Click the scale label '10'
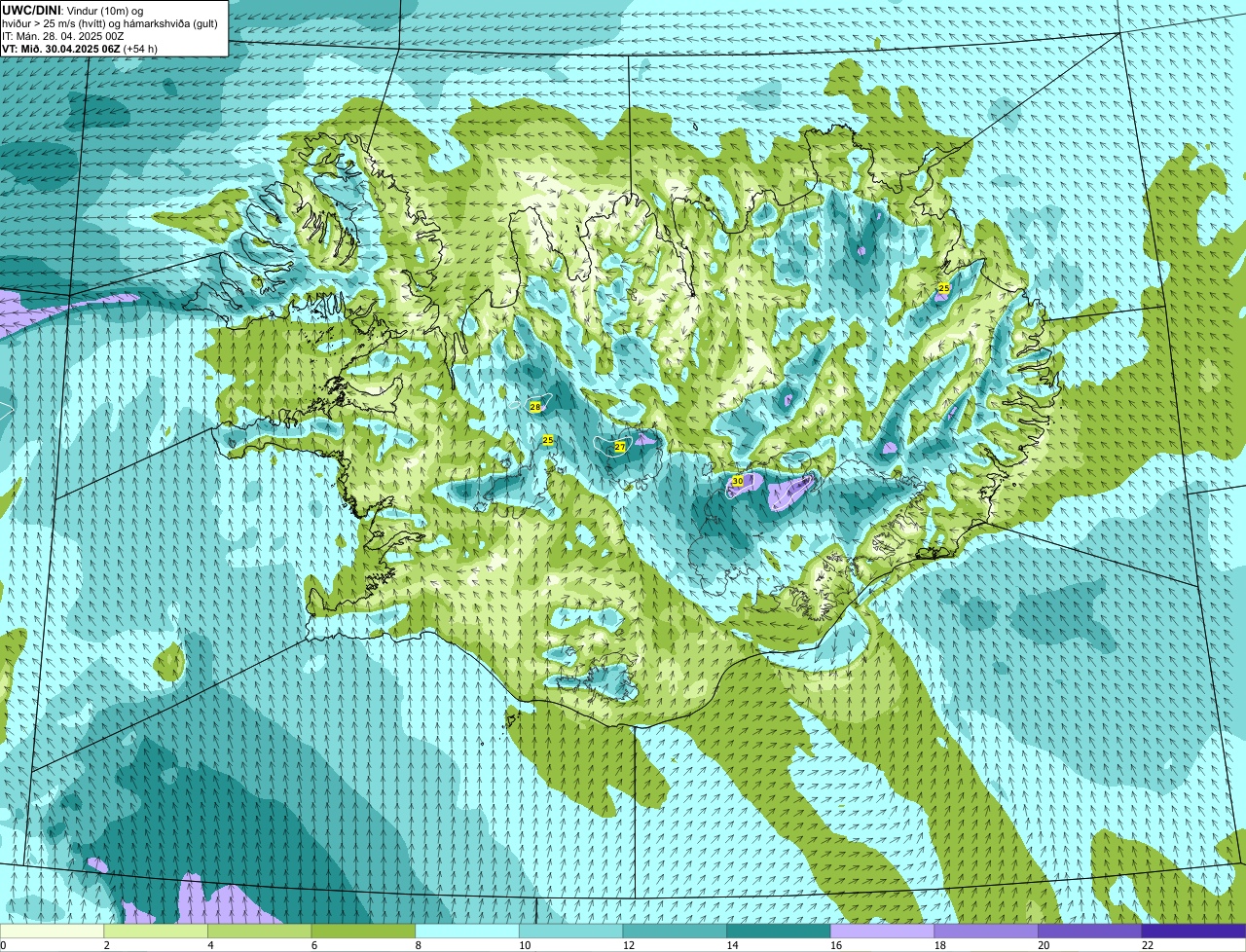Viewport: 1246px width, 952px height. pyautogui.click(x=525, y=945)
